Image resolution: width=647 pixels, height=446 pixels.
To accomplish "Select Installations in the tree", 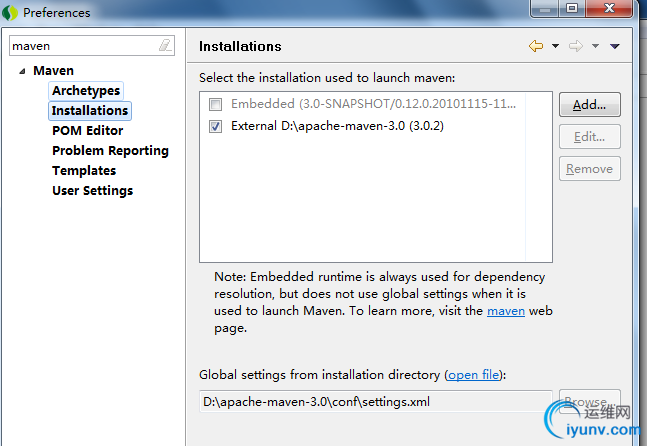I will (90, 111).
